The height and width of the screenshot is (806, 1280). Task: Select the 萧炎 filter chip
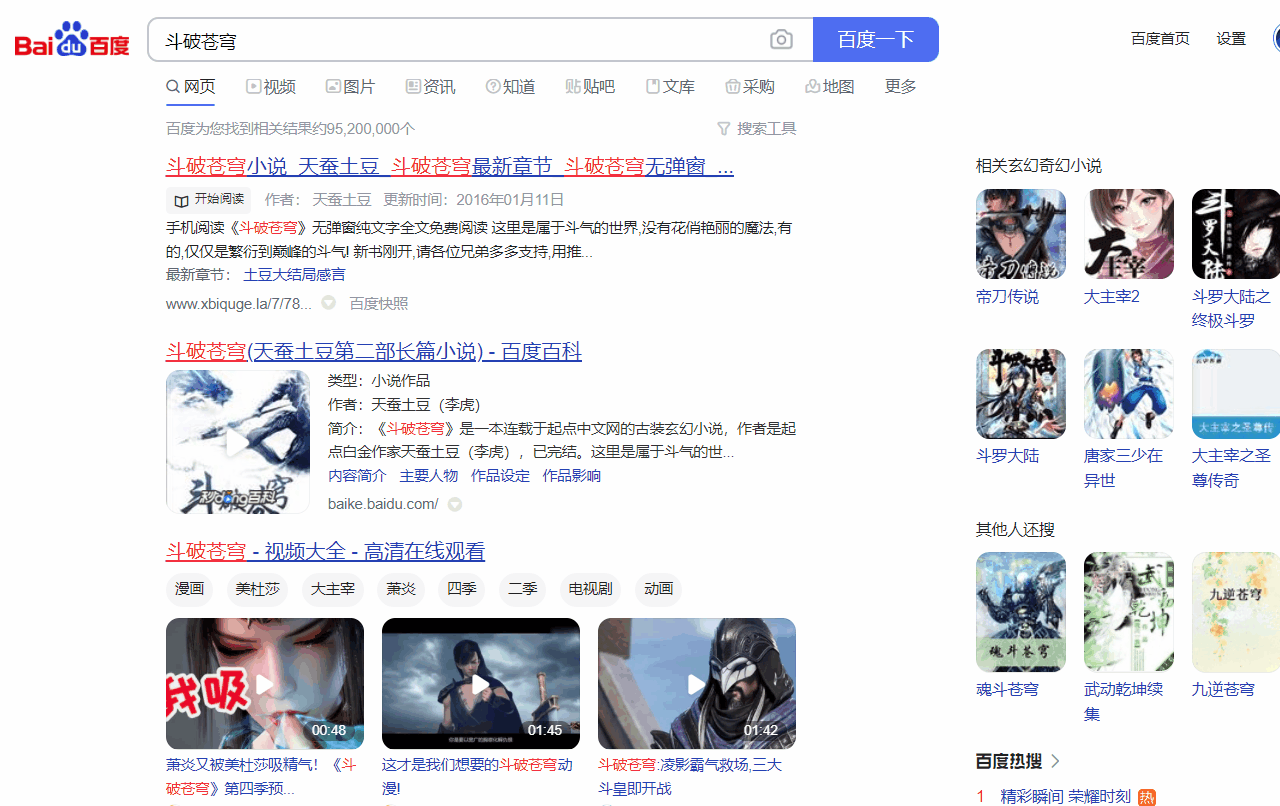(401, 589)
